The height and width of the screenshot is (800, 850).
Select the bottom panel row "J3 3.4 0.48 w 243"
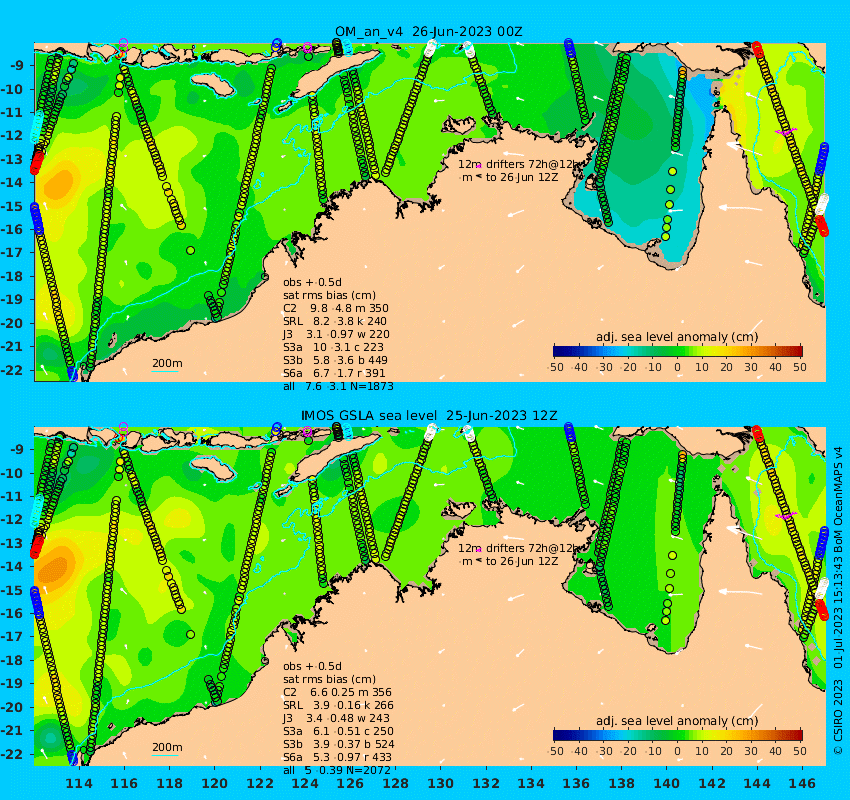[x=336, y=718]
